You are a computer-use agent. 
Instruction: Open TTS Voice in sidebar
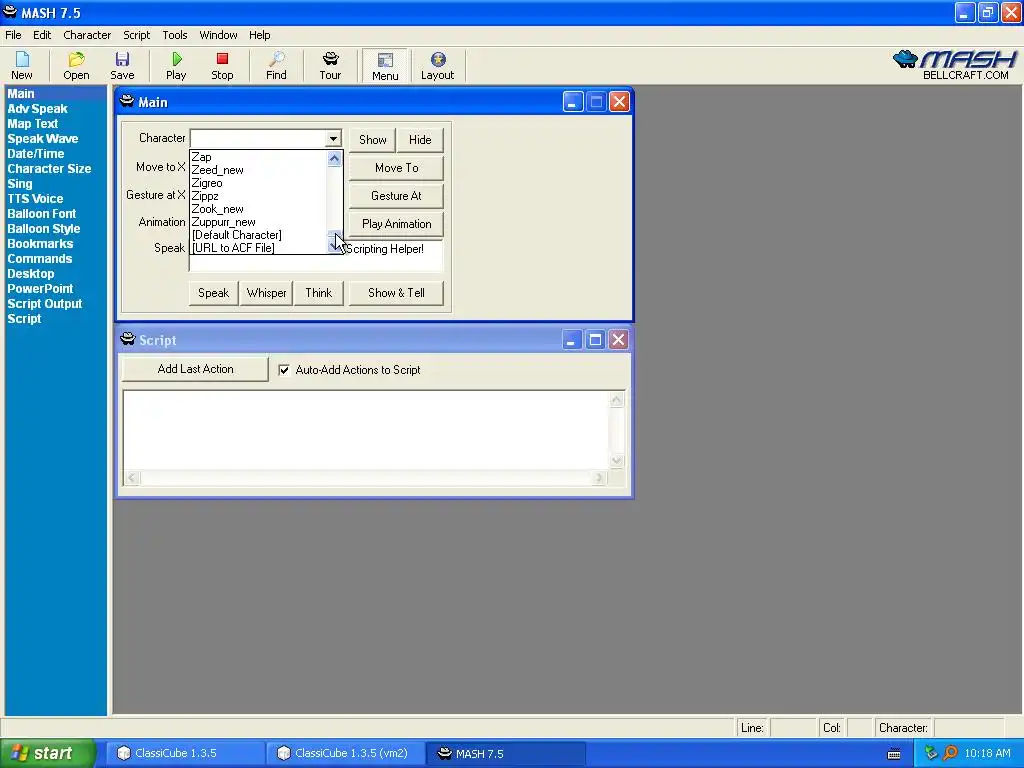(x=35, y=199)
